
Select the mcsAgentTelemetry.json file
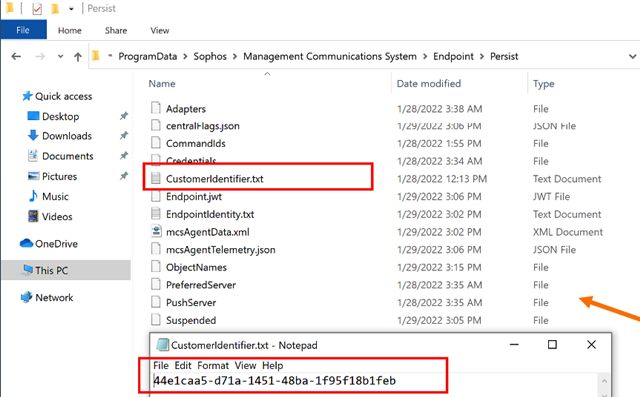(x=220, y=250)
